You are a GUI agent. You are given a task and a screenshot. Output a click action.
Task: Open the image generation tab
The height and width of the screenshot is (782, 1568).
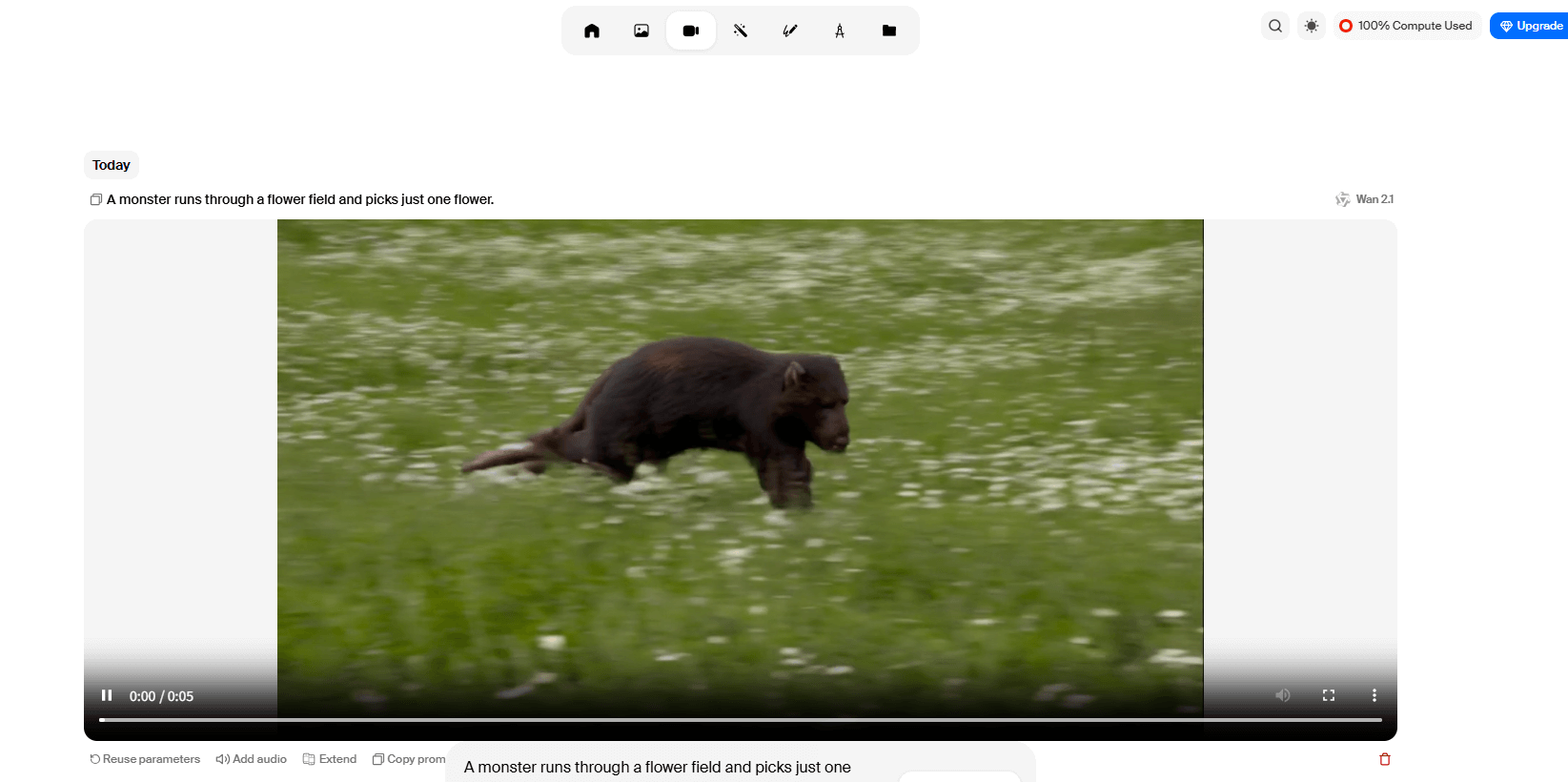click(641, 31)
